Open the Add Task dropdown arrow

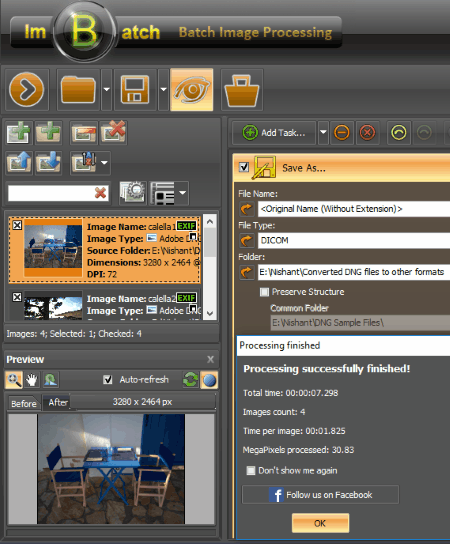323,133
